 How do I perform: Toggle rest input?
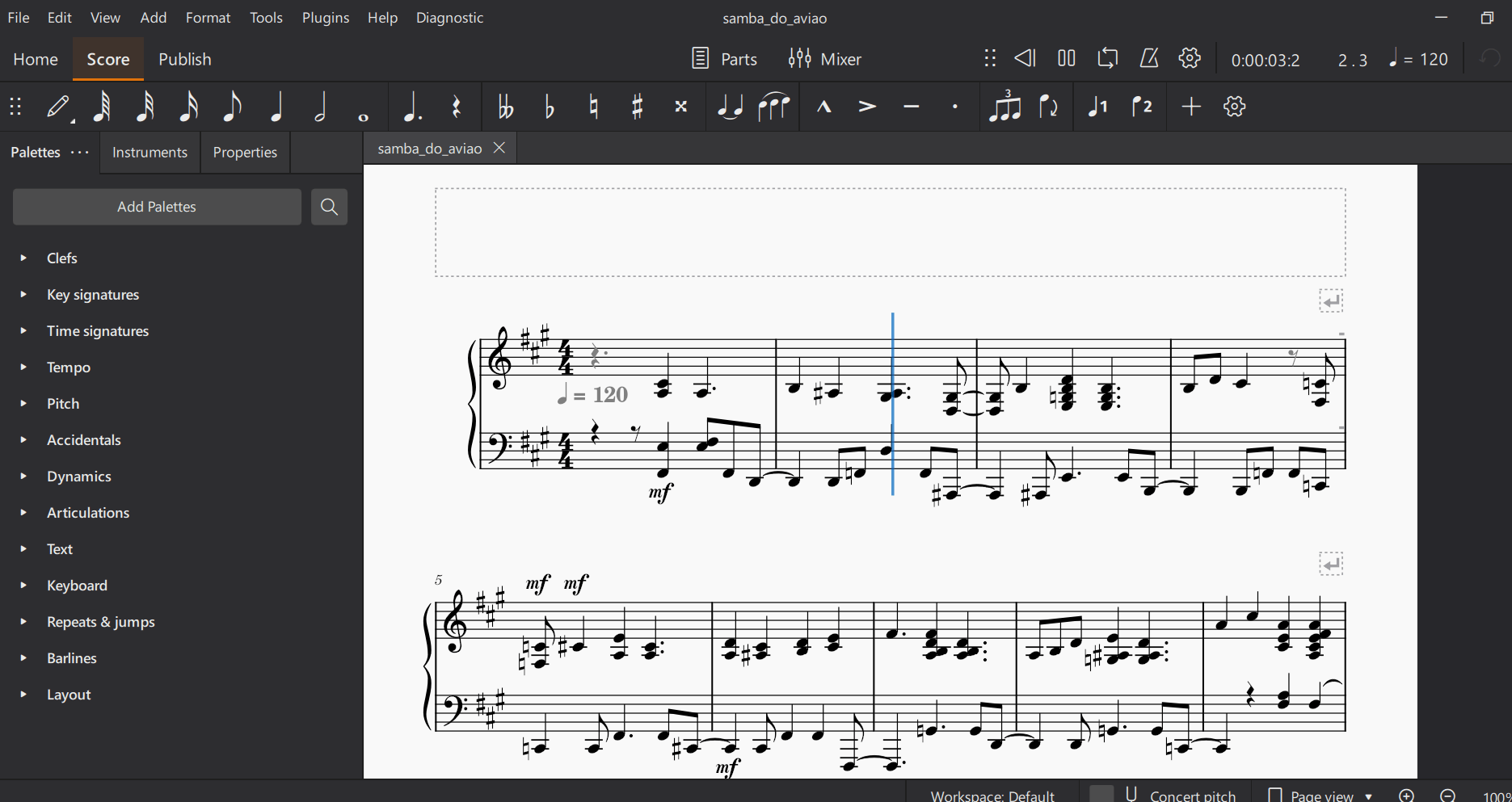(457, 107)
